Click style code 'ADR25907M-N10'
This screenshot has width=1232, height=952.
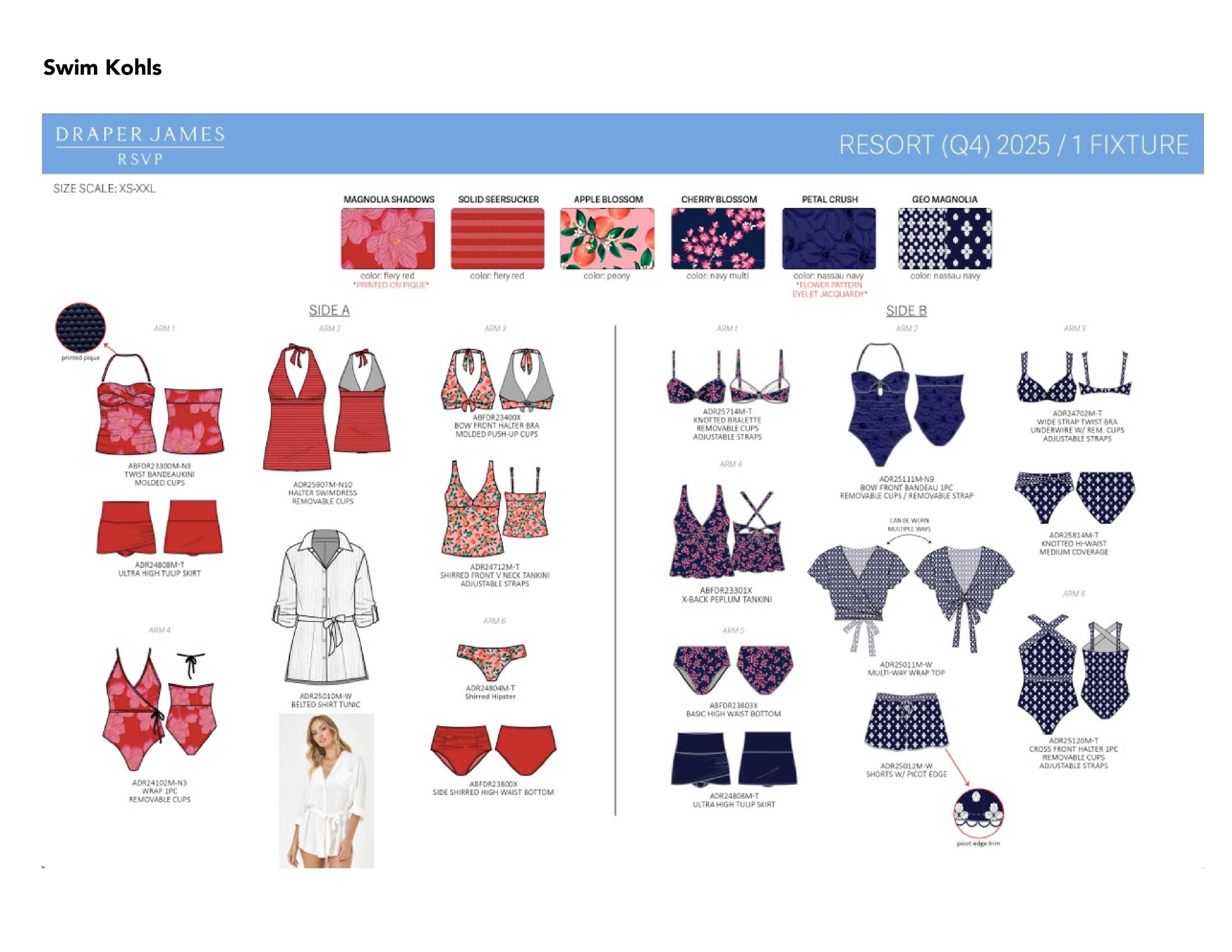click(x=323, y=484)
